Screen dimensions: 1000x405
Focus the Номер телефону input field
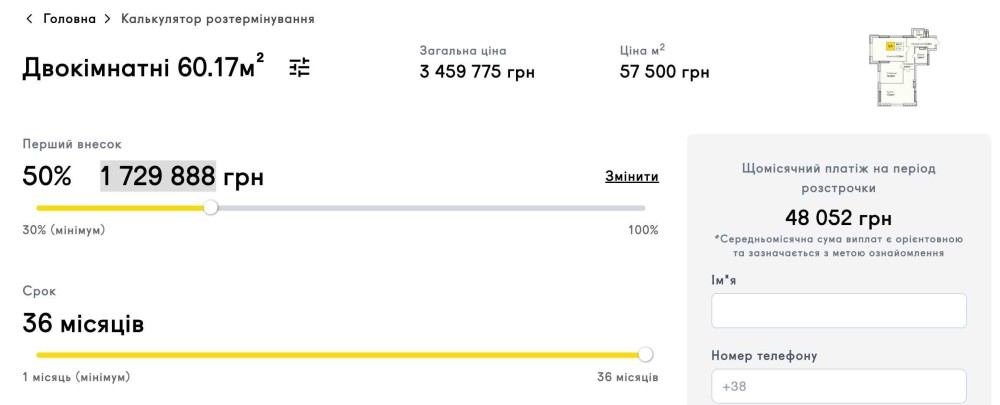838,386
